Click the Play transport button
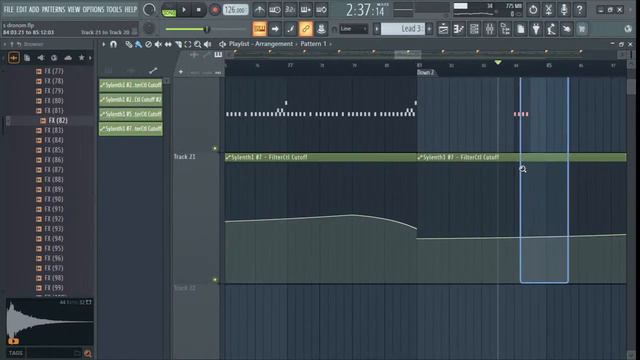The width and height of the screenshot is (640, 360). point(184,10)
